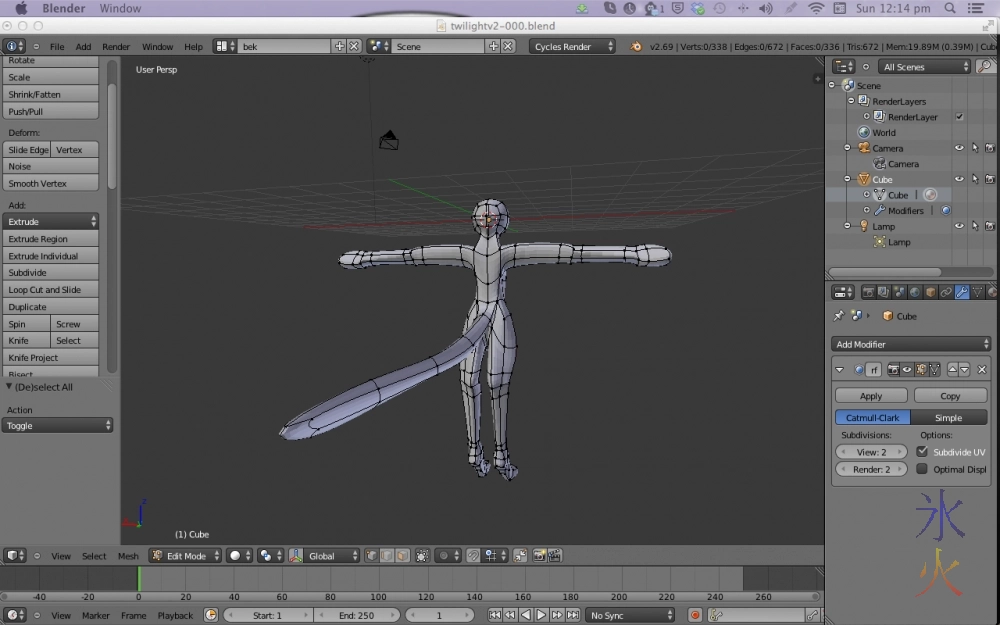Image resolution: width=1000 pixels, height=625 pixels.
Task: Click jump to last frame button
Action: pos(571,615)
